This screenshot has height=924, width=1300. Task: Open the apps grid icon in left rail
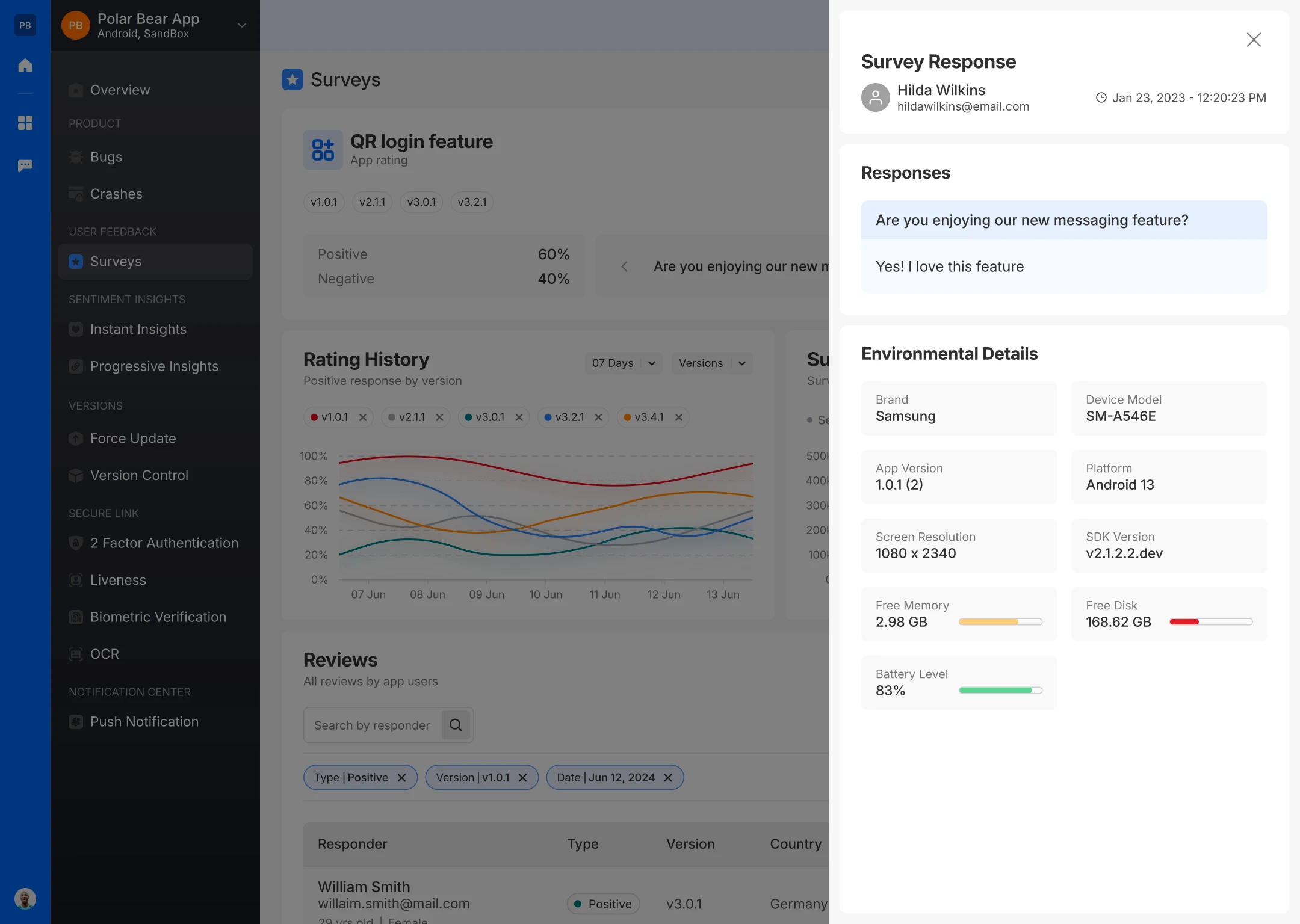tap(25, 123)
